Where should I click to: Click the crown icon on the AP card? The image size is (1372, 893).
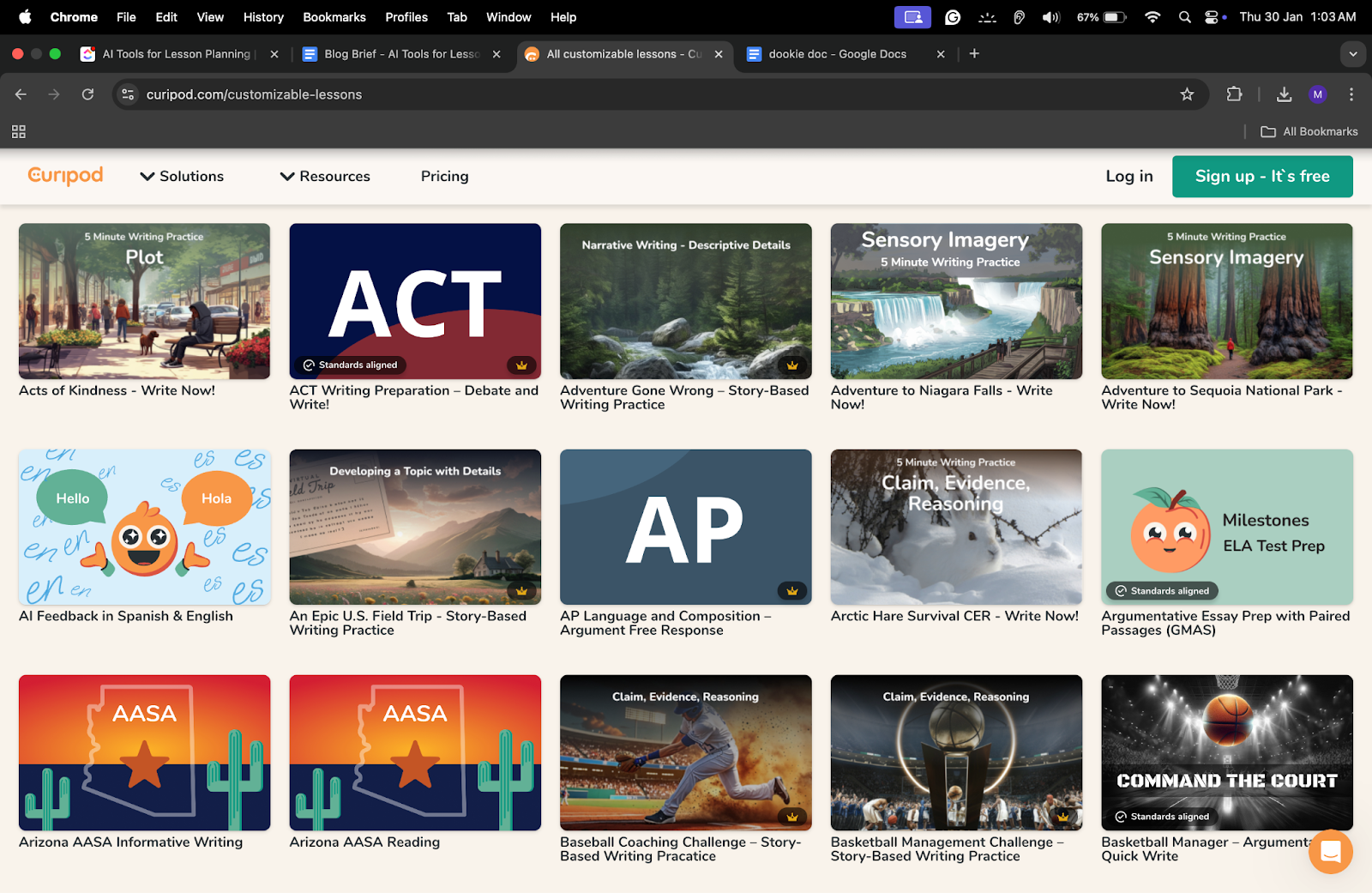791,590
